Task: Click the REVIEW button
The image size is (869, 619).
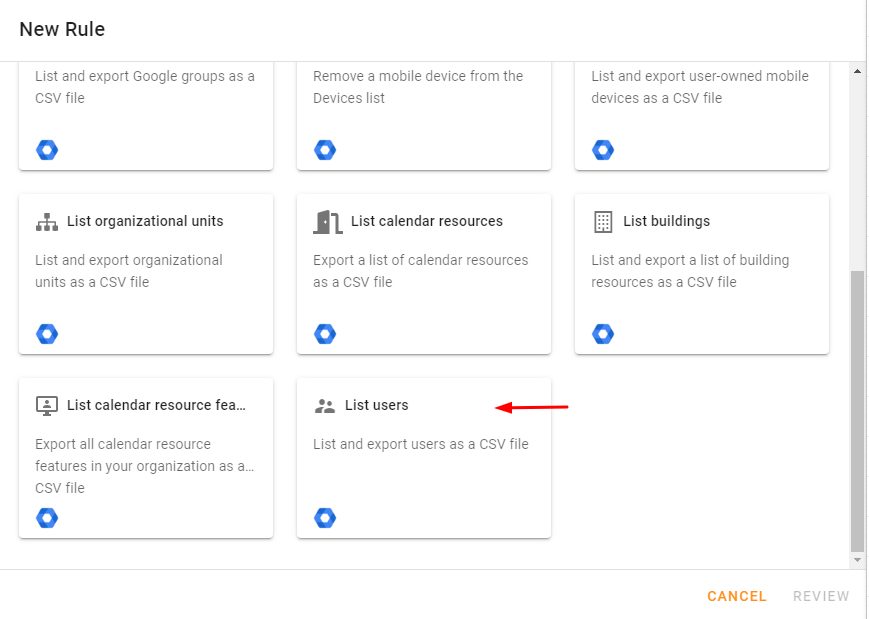Action: [821, 596]
